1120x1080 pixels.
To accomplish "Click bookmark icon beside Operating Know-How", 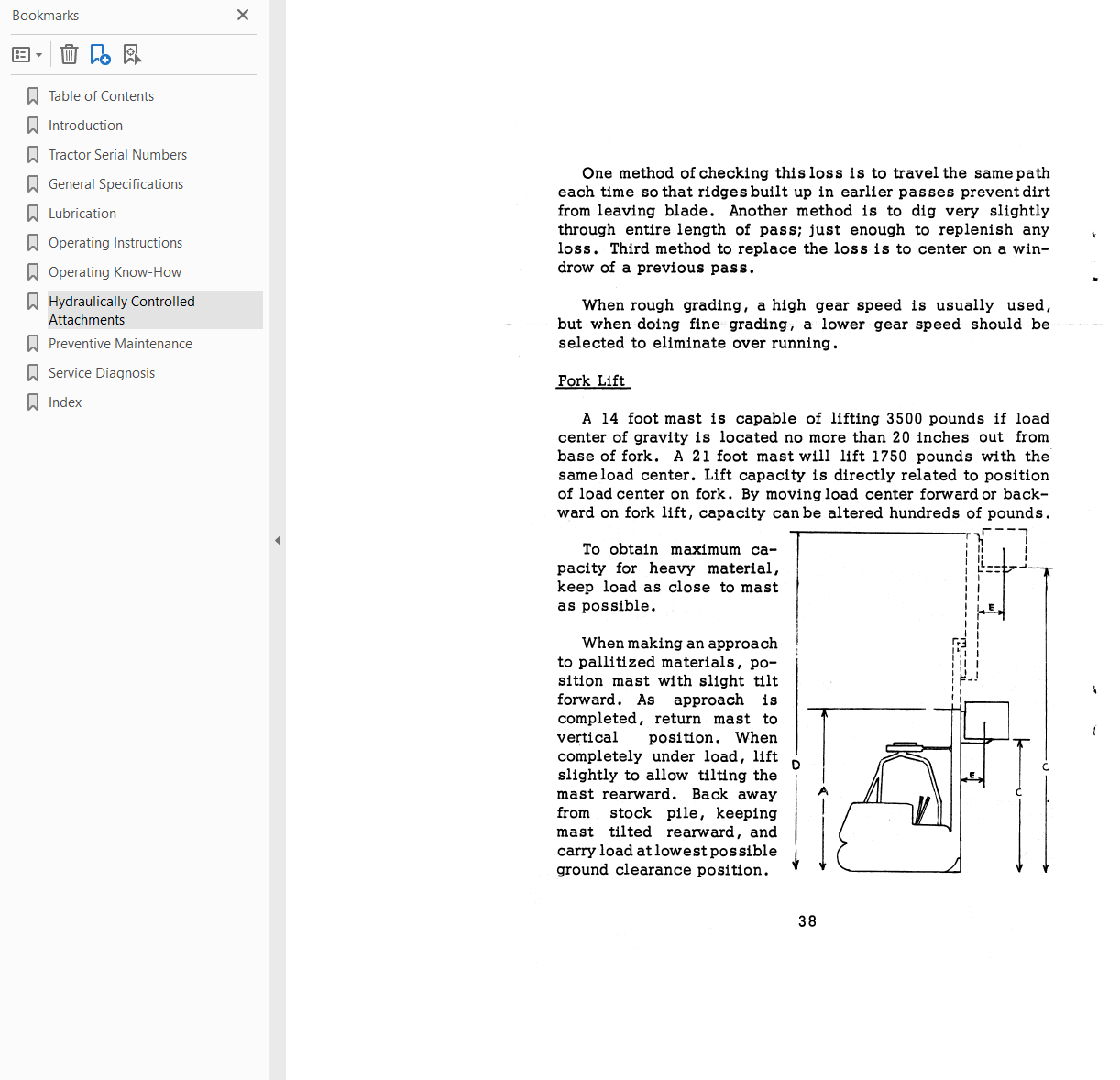I will (x=33, y=272).
